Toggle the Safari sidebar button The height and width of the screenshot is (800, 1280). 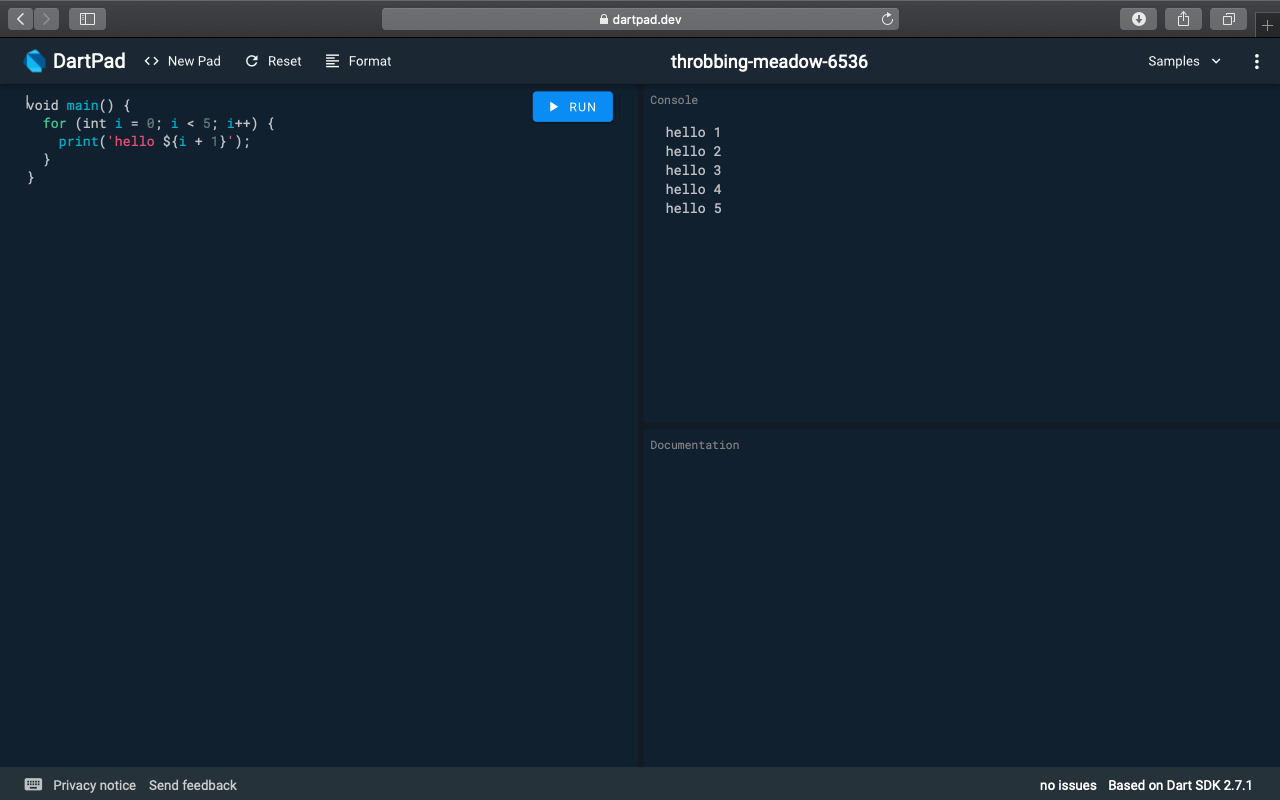point(87,19)
